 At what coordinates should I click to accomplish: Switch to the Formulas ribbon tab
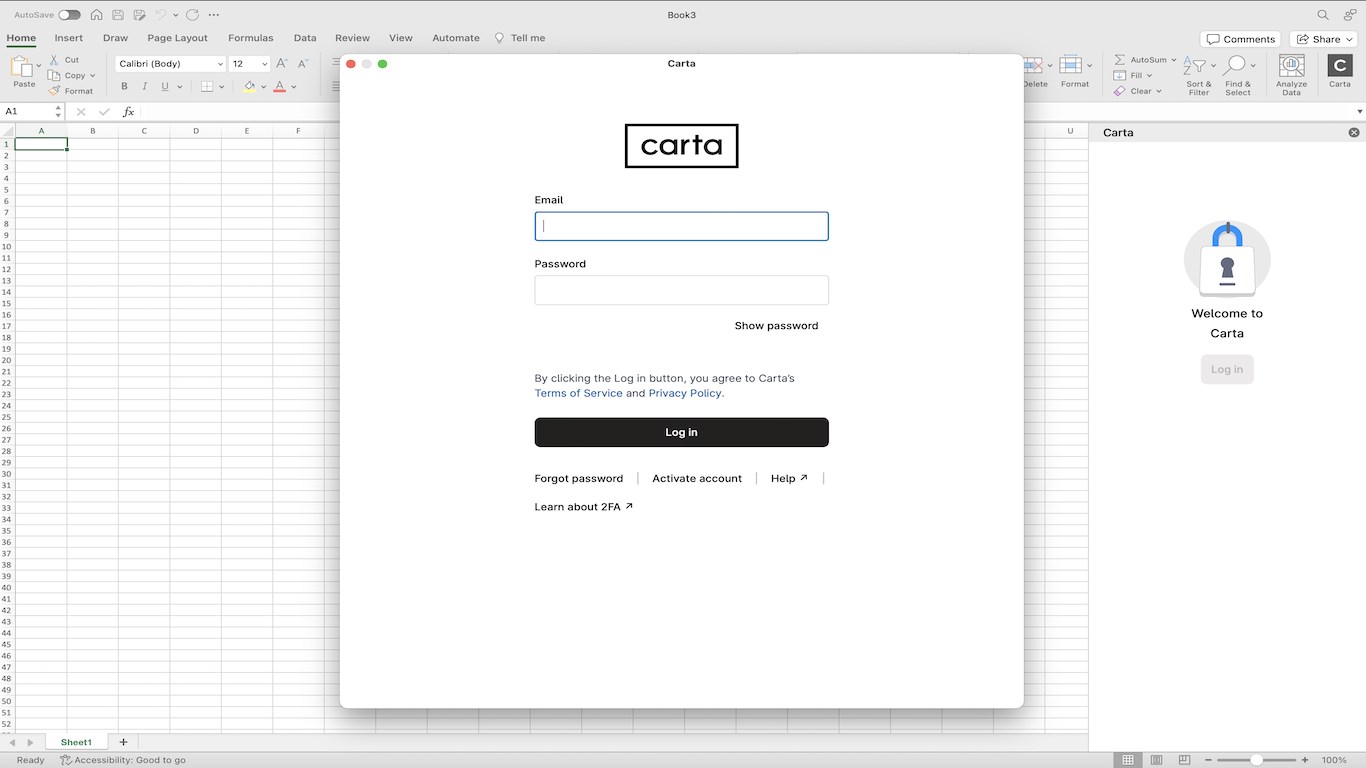coord(250,38)
